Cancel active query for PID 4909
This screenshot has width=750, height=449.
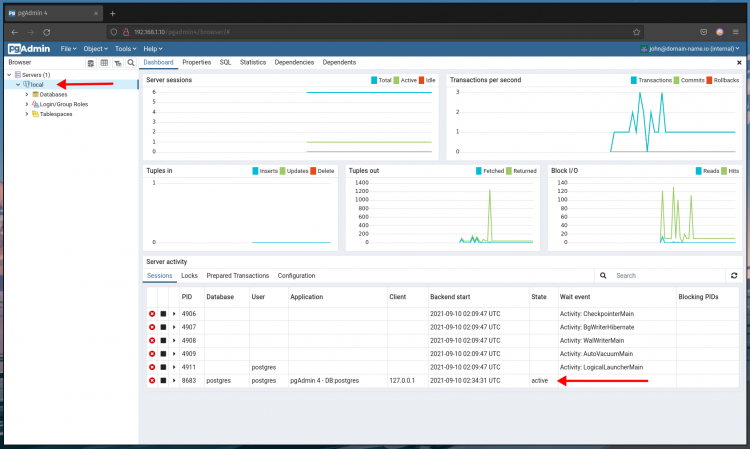[163, 354]
